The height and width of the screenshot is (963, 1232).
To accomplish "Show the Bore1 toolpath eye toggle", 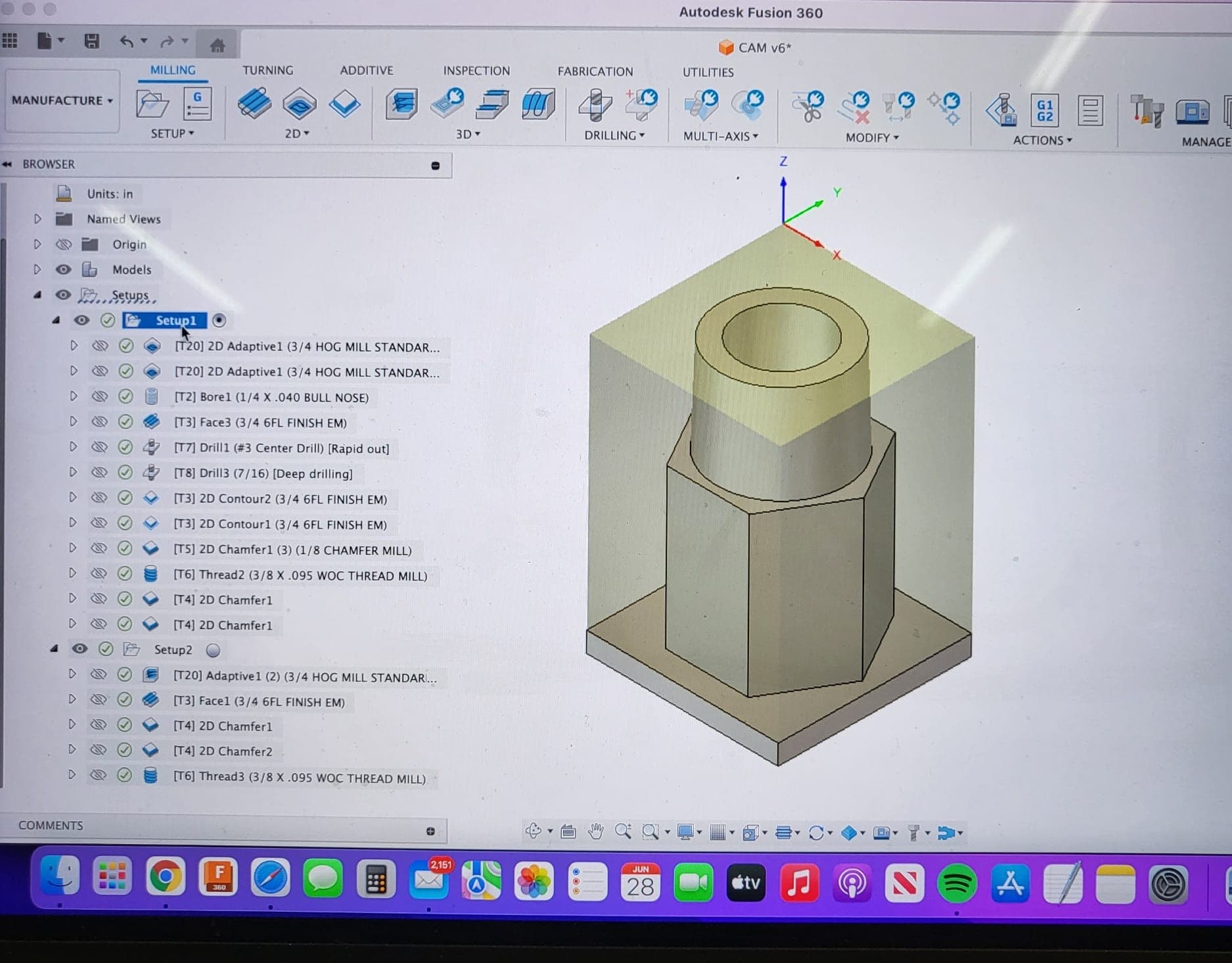I will click(x=99, y=396).
